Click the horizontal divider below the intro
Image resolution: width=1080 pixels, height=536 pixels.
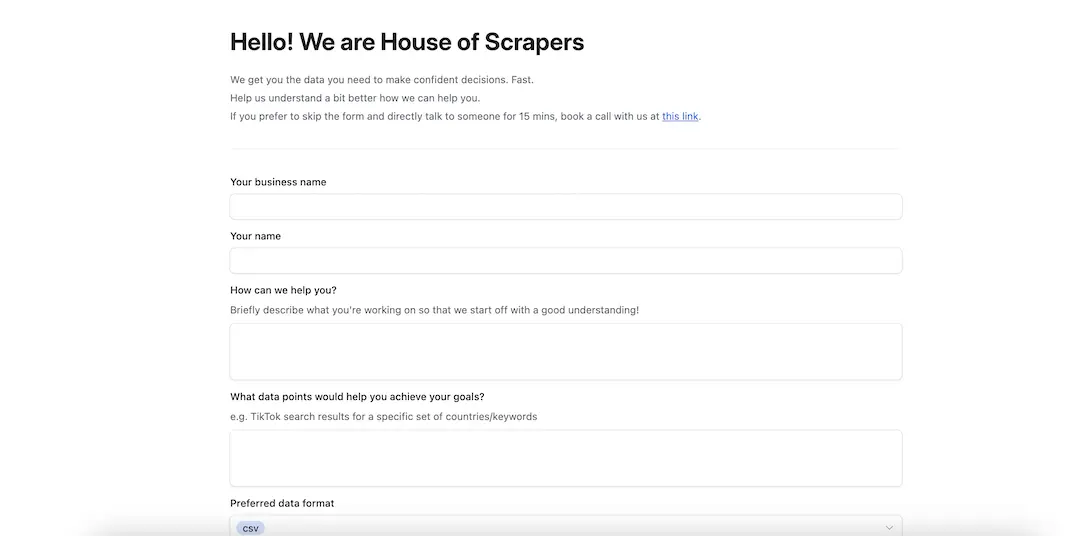point(564,148)
